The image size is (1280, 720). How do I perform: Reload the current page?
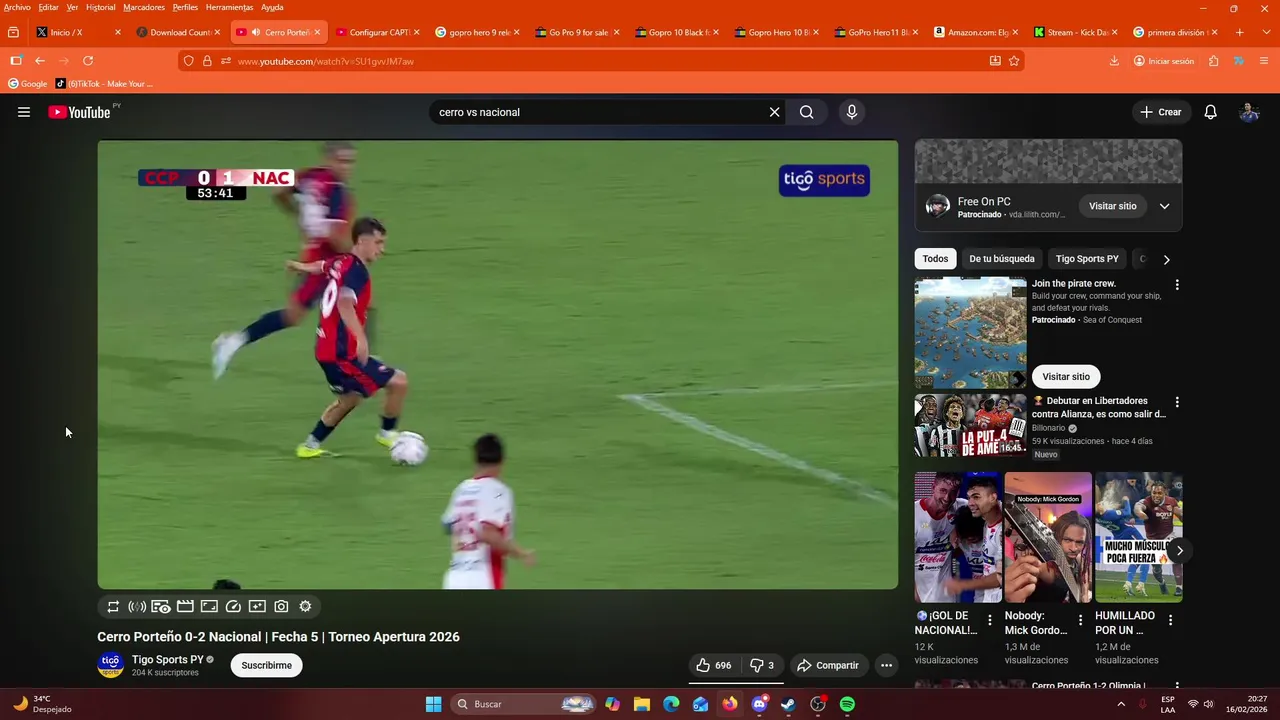88,61
